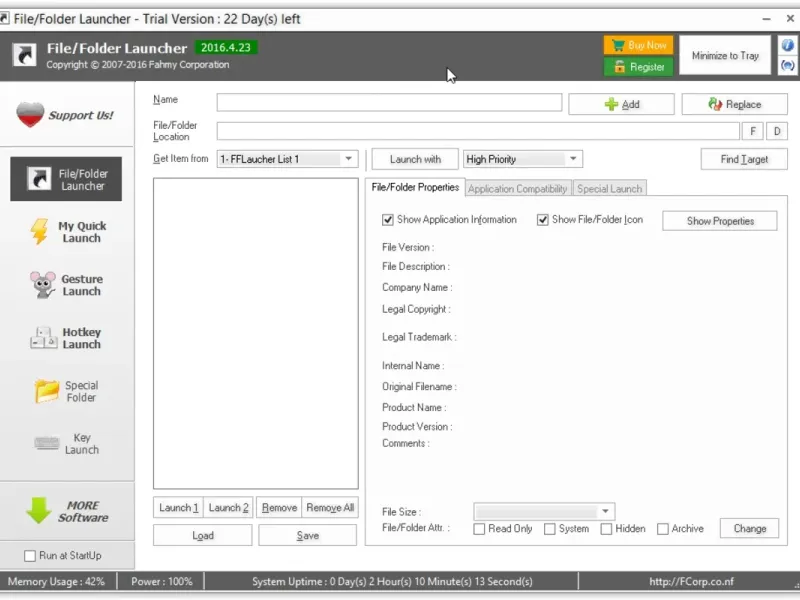Enable the Run at StartUp checkbox

click(30, 556)
